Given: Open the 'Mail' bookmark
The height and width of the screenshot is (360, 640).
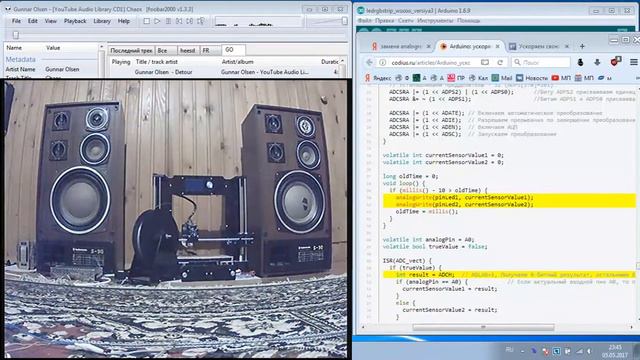Looking at the screenshot, I should coord(502,78).
